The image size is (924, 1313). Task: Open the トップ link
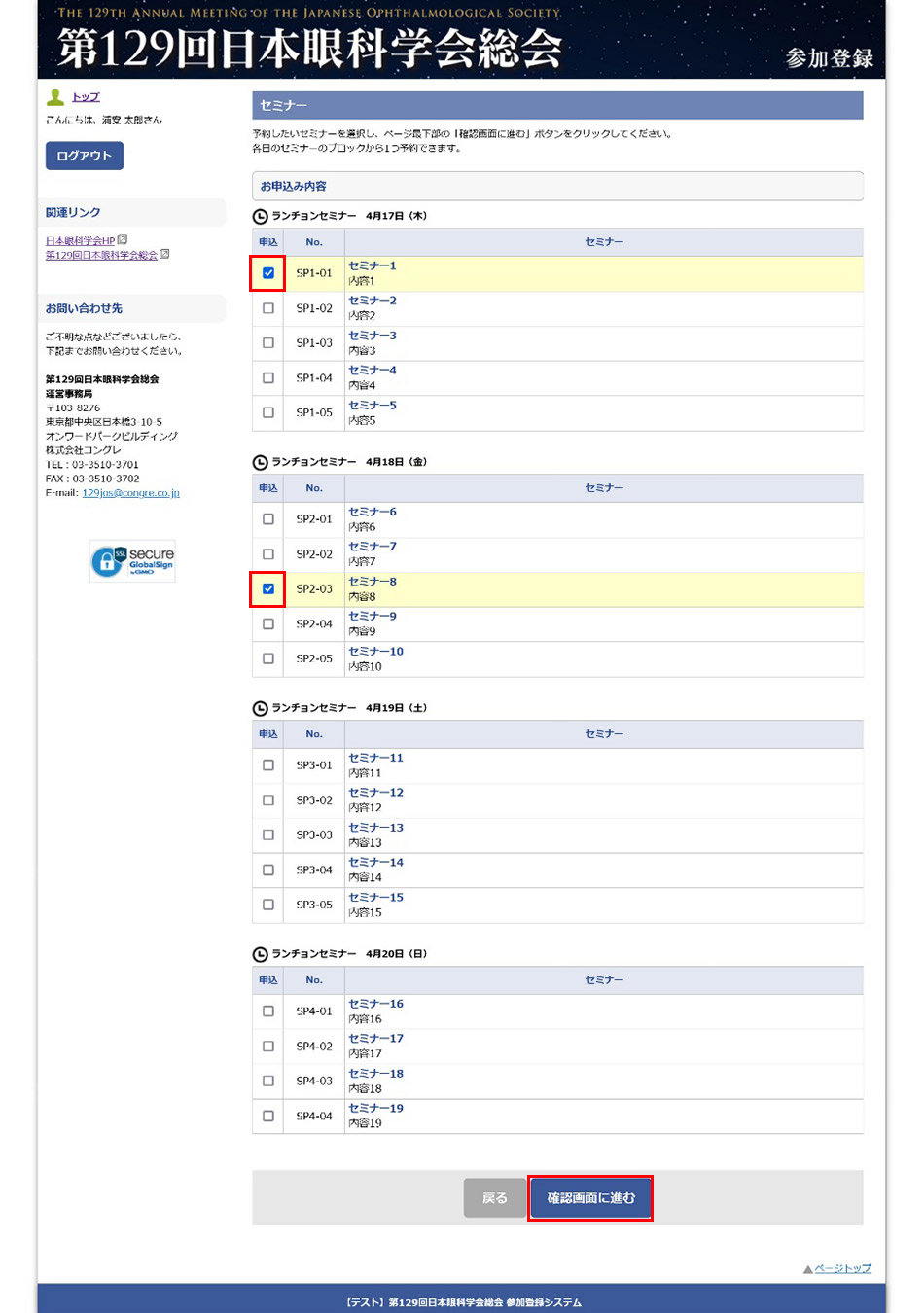(x=86, y=97)
